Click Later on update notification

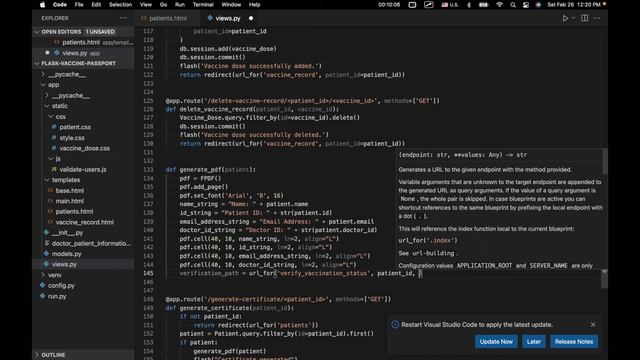[534, 342]
